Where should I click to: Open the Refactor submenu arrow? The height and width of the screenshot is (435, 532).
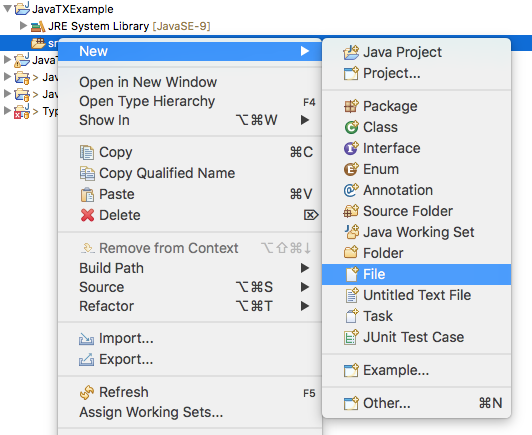pyautogui.click(x=305, y=306)
